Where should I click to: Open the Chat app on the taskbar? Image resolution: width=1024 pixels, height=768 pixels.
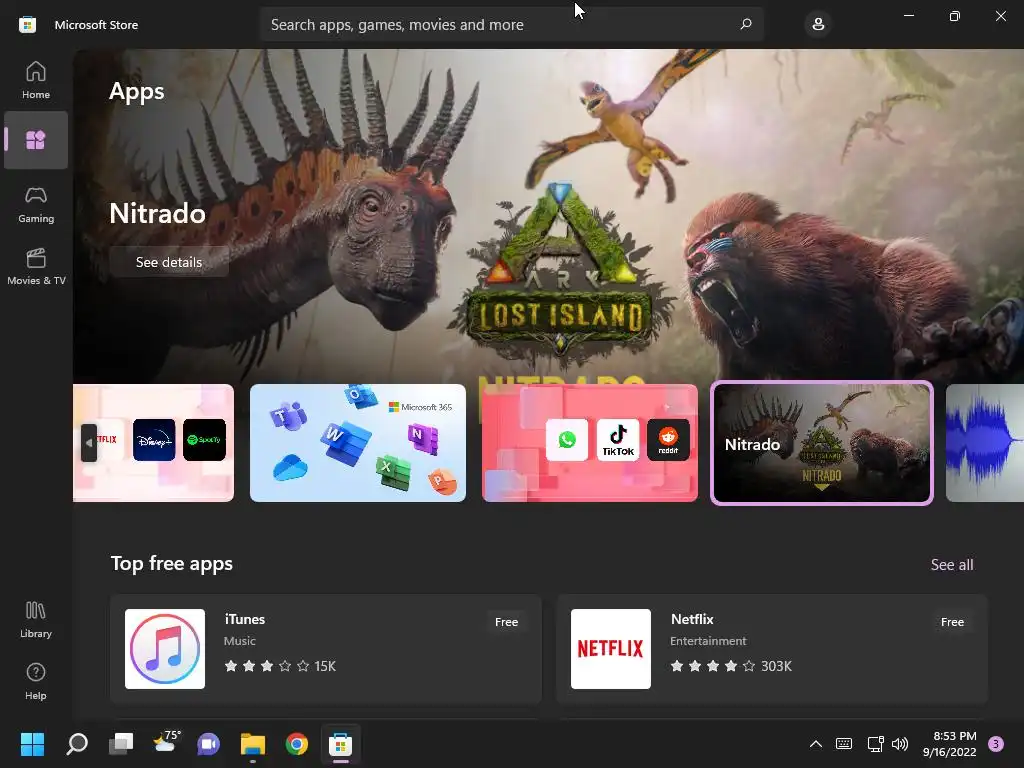click(208, 744)
